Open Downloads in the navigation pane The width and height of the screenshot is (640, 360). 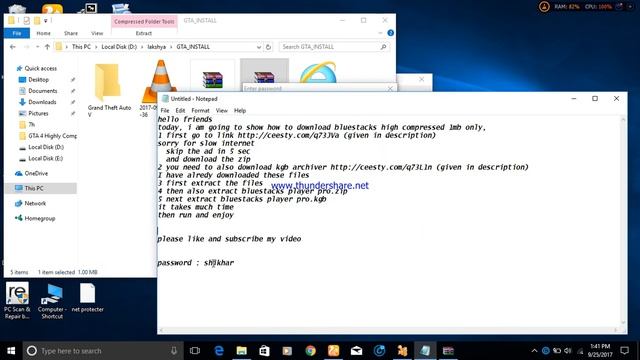pyautogui.click(x=42, y=102)
